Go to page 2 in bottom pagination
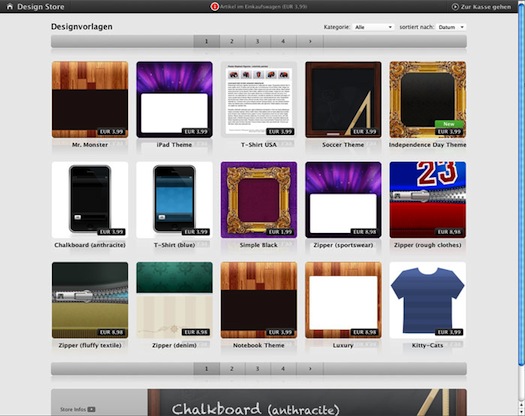This screenshot has width=525, height=416. coord(232,368)
